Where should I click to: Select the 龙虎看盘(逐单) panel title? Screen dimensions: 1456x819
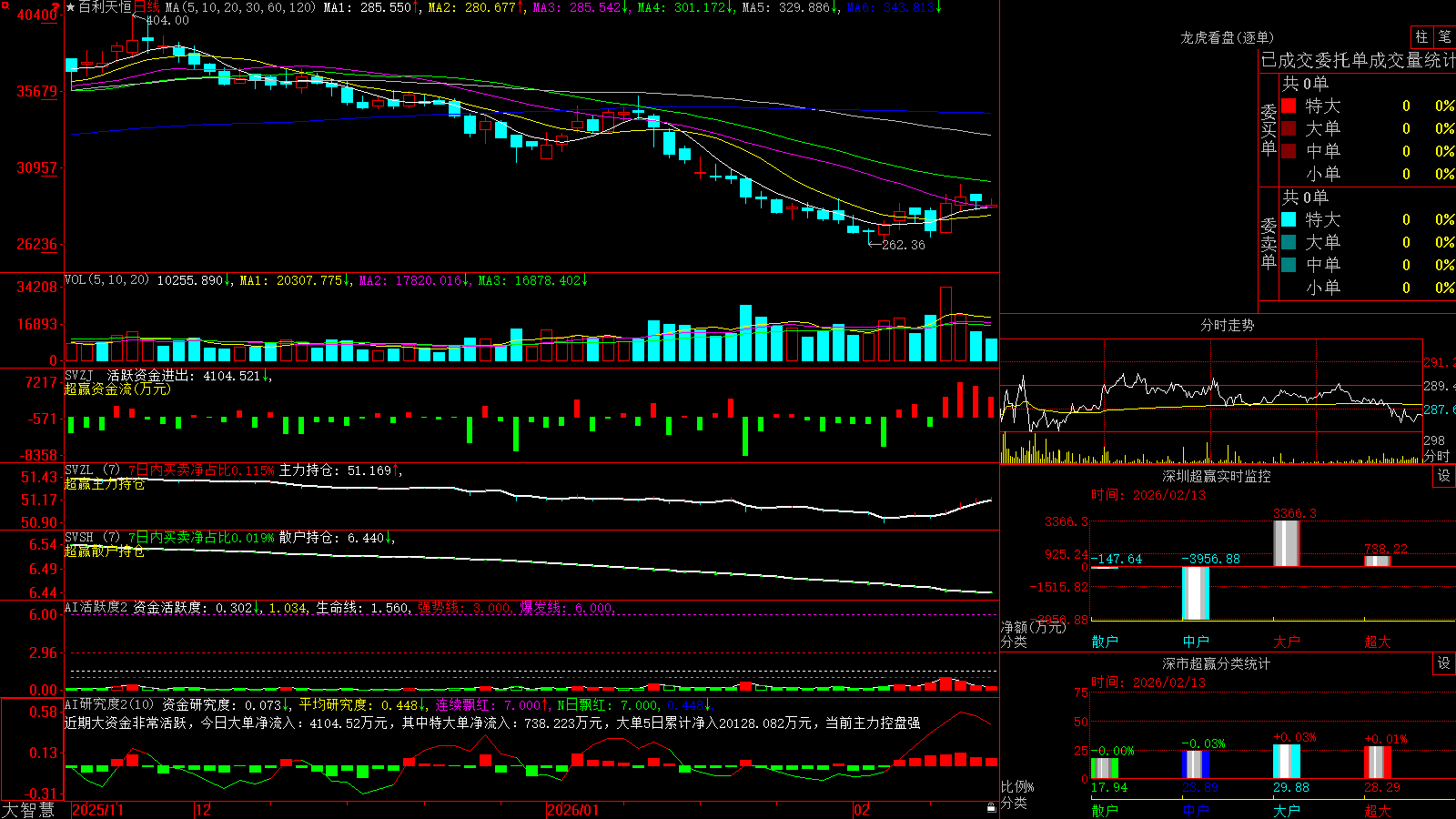pyautogui.click(x=1227, y=37)
